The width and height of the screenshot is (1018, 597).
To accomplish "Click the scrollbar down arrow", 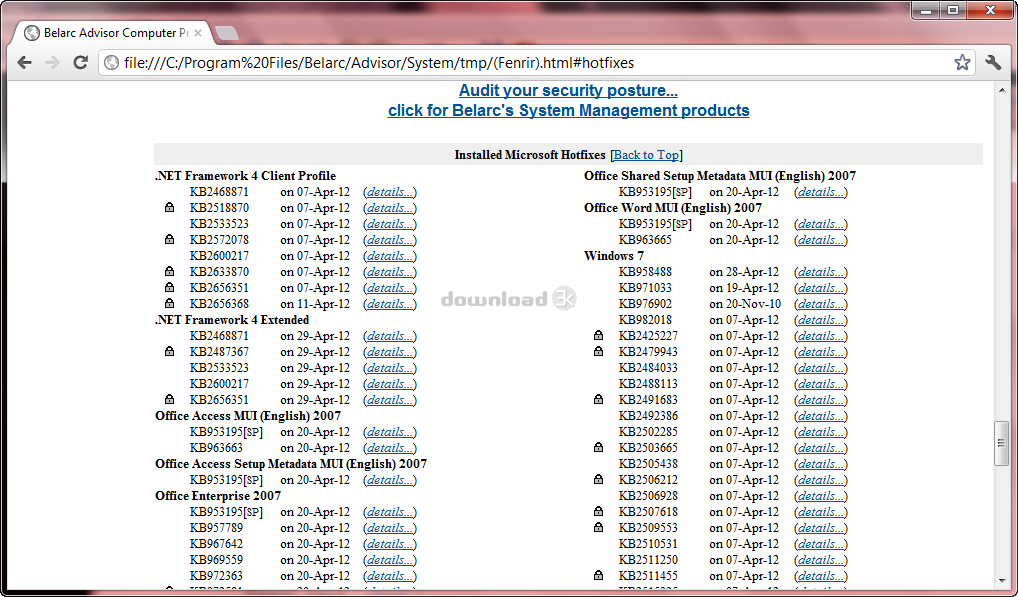I will coord(1001,581).
